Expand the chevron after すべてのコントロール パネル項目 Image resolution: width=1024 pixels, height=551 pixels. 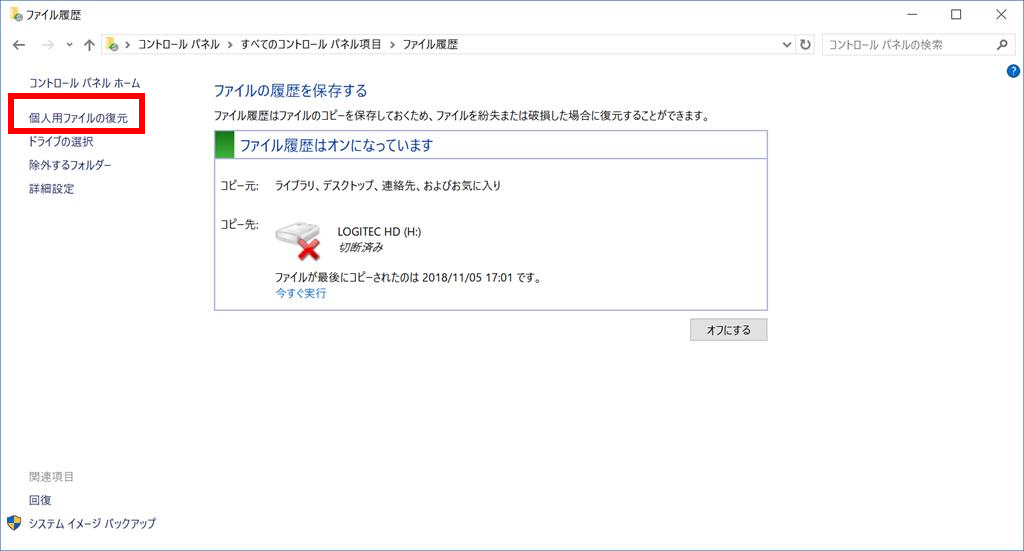(392, 45)
